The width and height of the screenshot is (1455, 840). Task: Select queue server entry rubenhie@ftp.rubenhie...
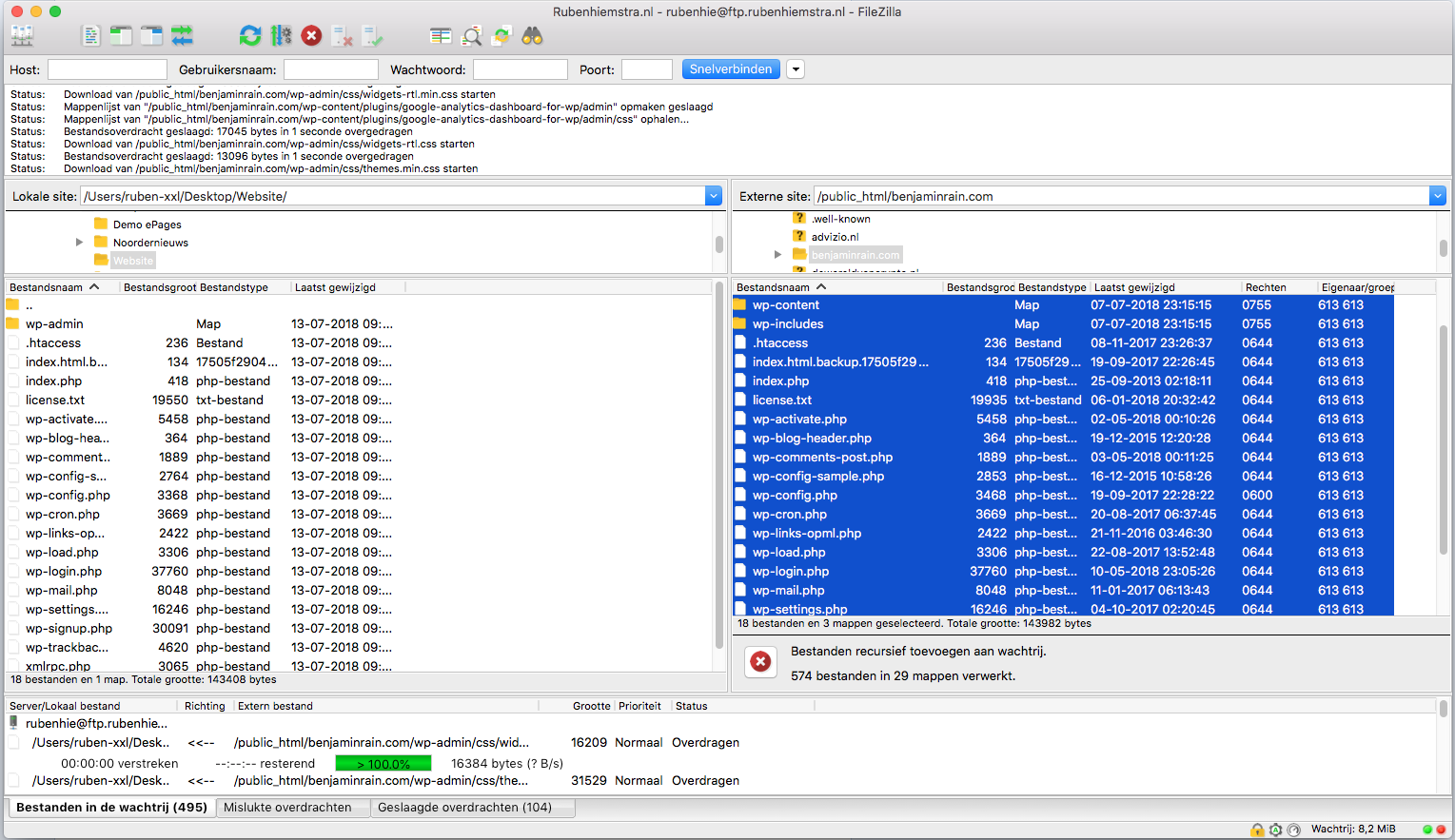click(x=96, y=724)
